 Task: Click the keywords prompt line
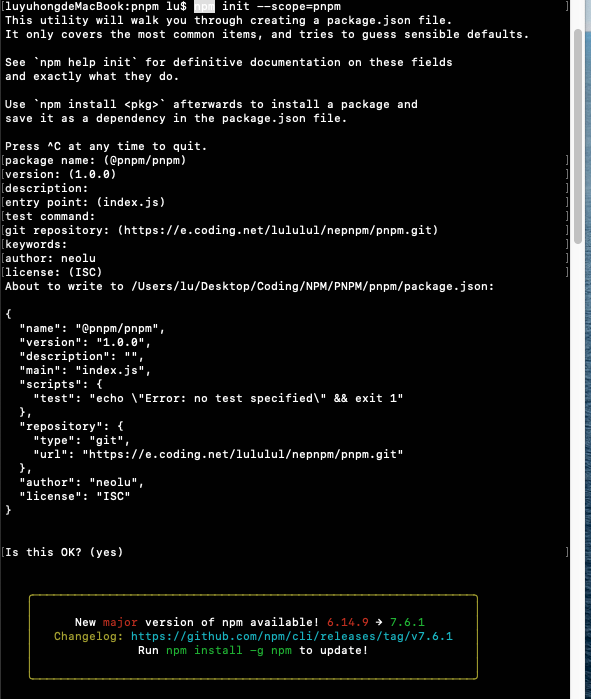36,244
